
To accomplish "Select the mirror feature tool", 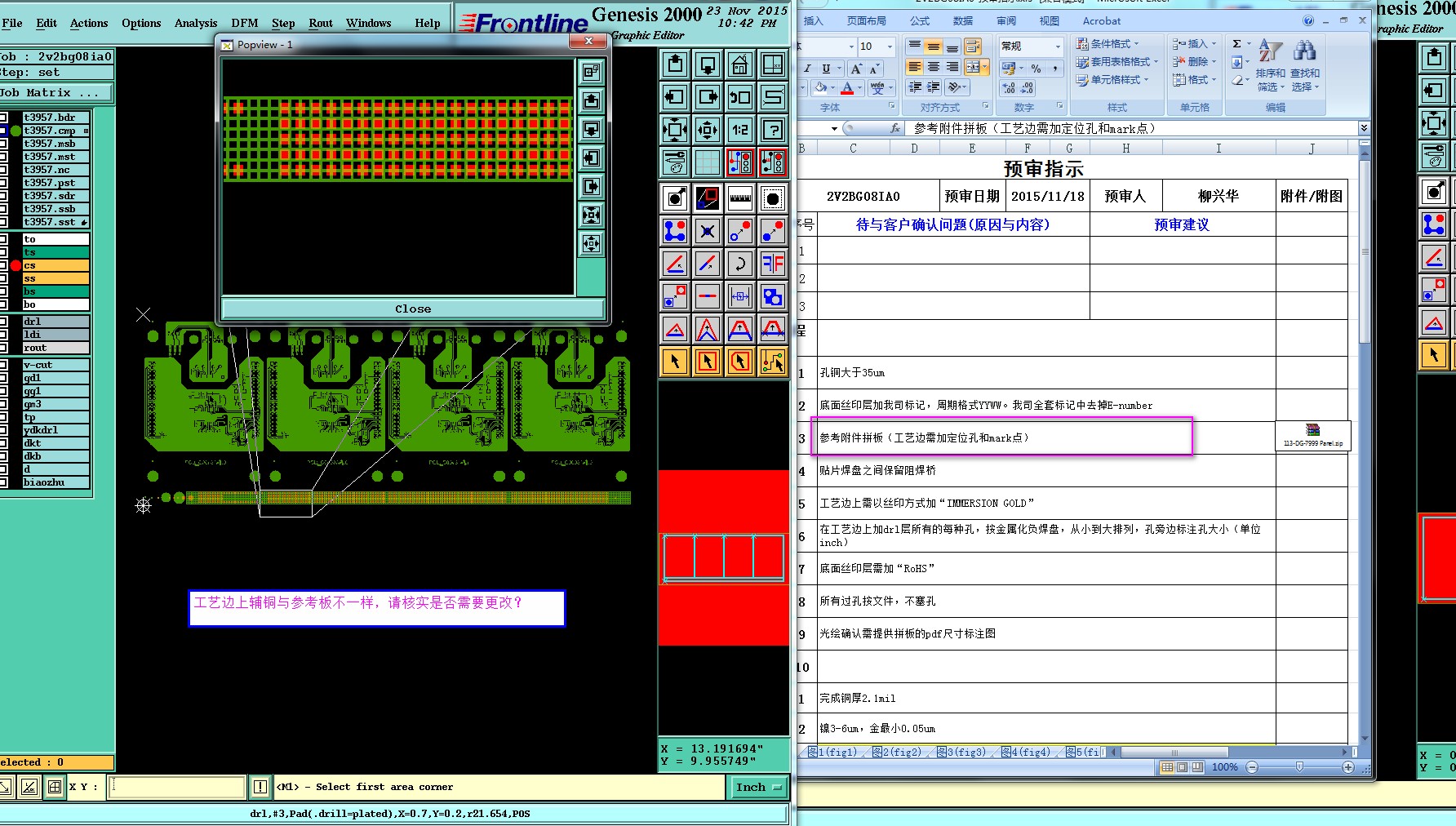I will pos(773,264).
